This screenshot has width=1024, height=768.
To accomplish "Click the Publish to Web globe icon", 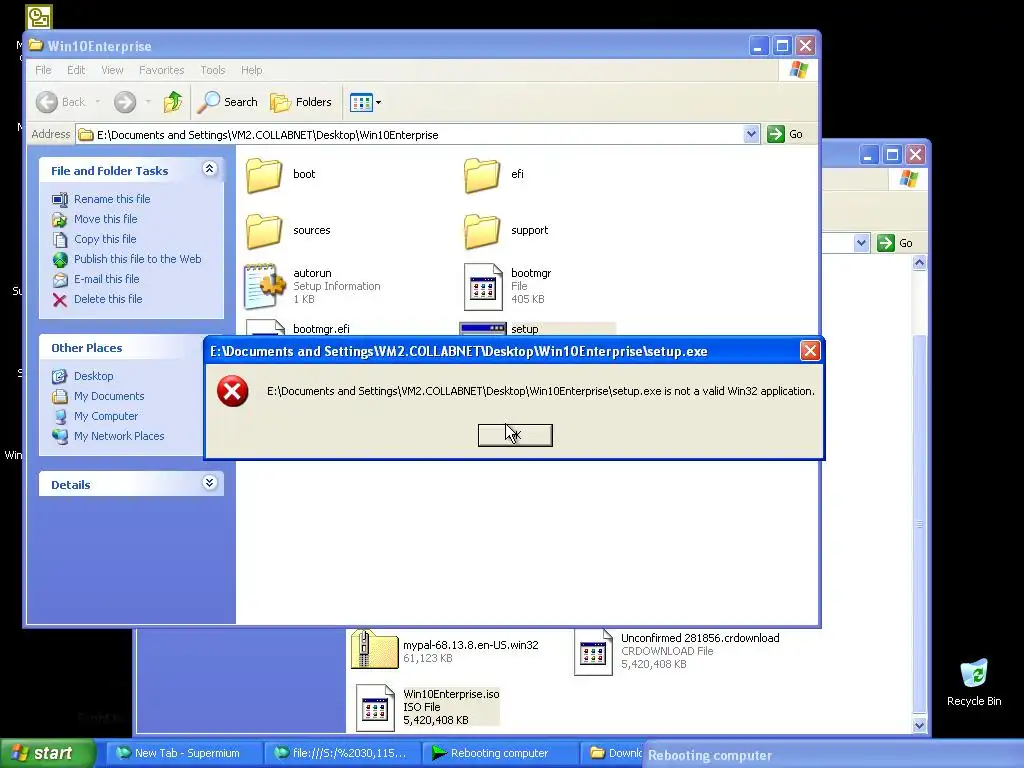I will point(60,260).
